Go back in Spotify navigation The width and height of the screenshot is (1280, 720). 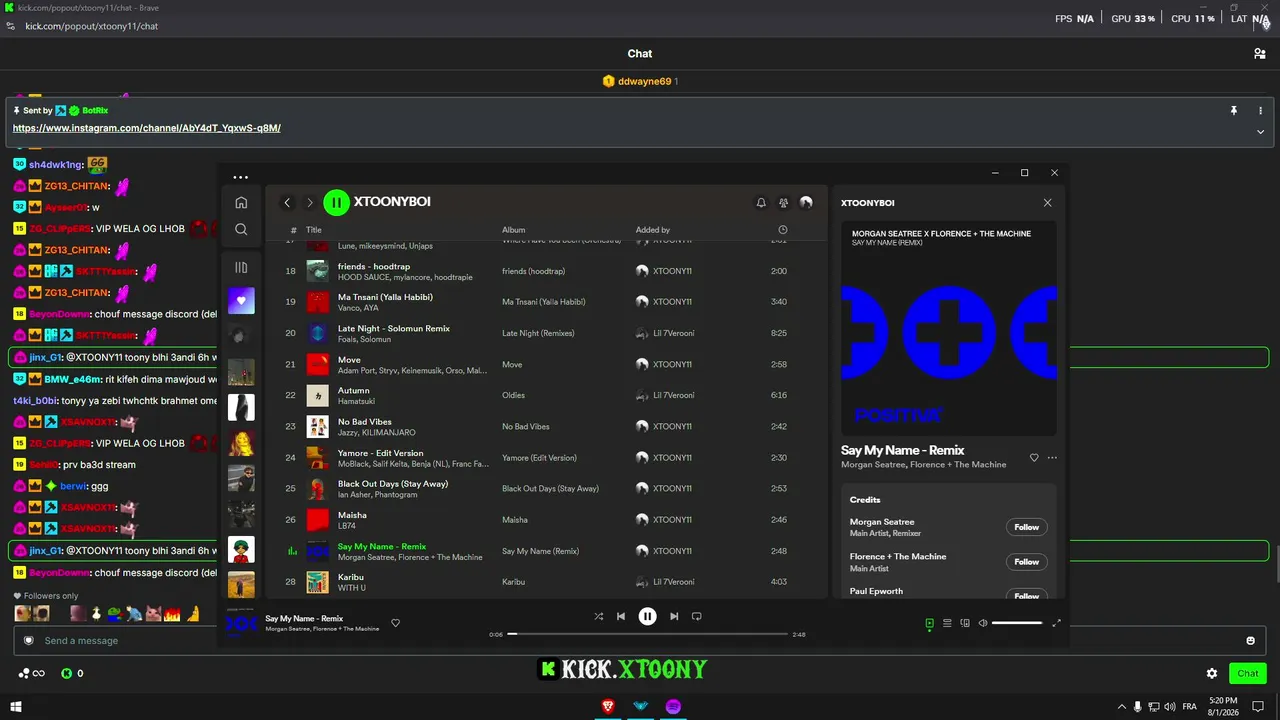(287, 203)
